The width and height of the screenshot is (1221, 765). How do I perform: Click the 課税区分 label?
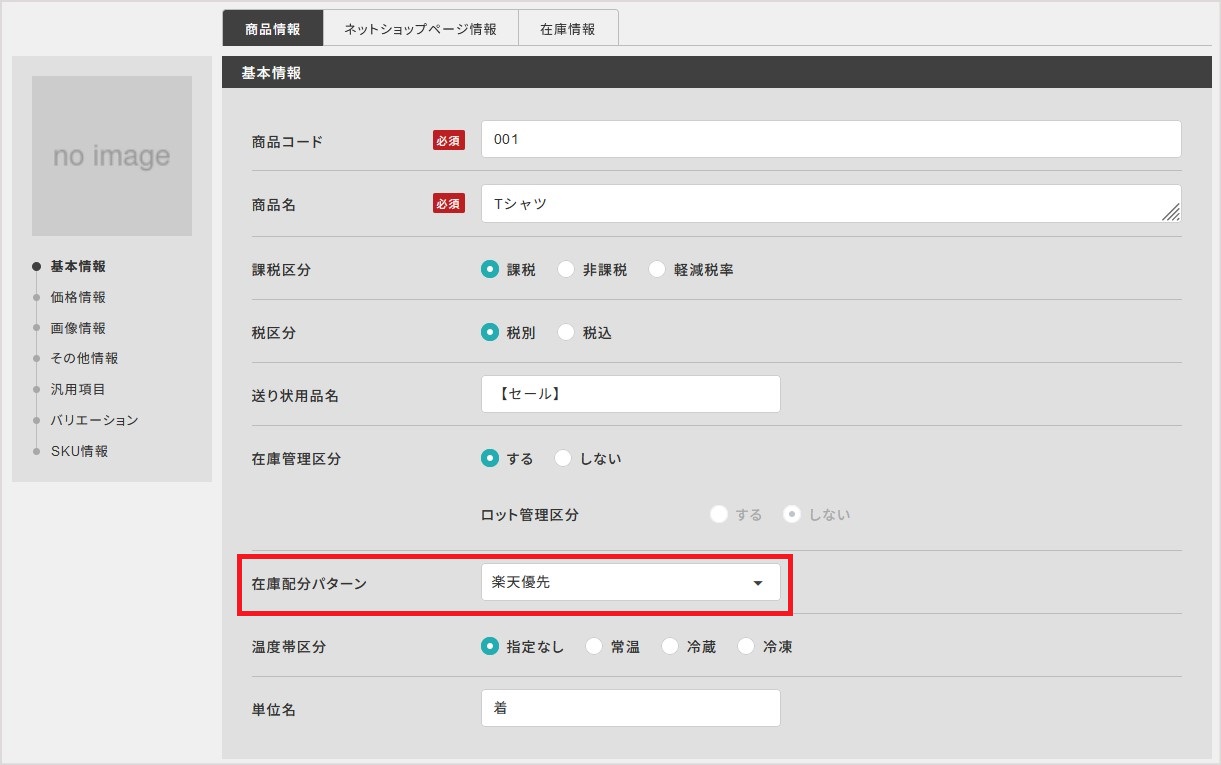click(x=281, y=270)
